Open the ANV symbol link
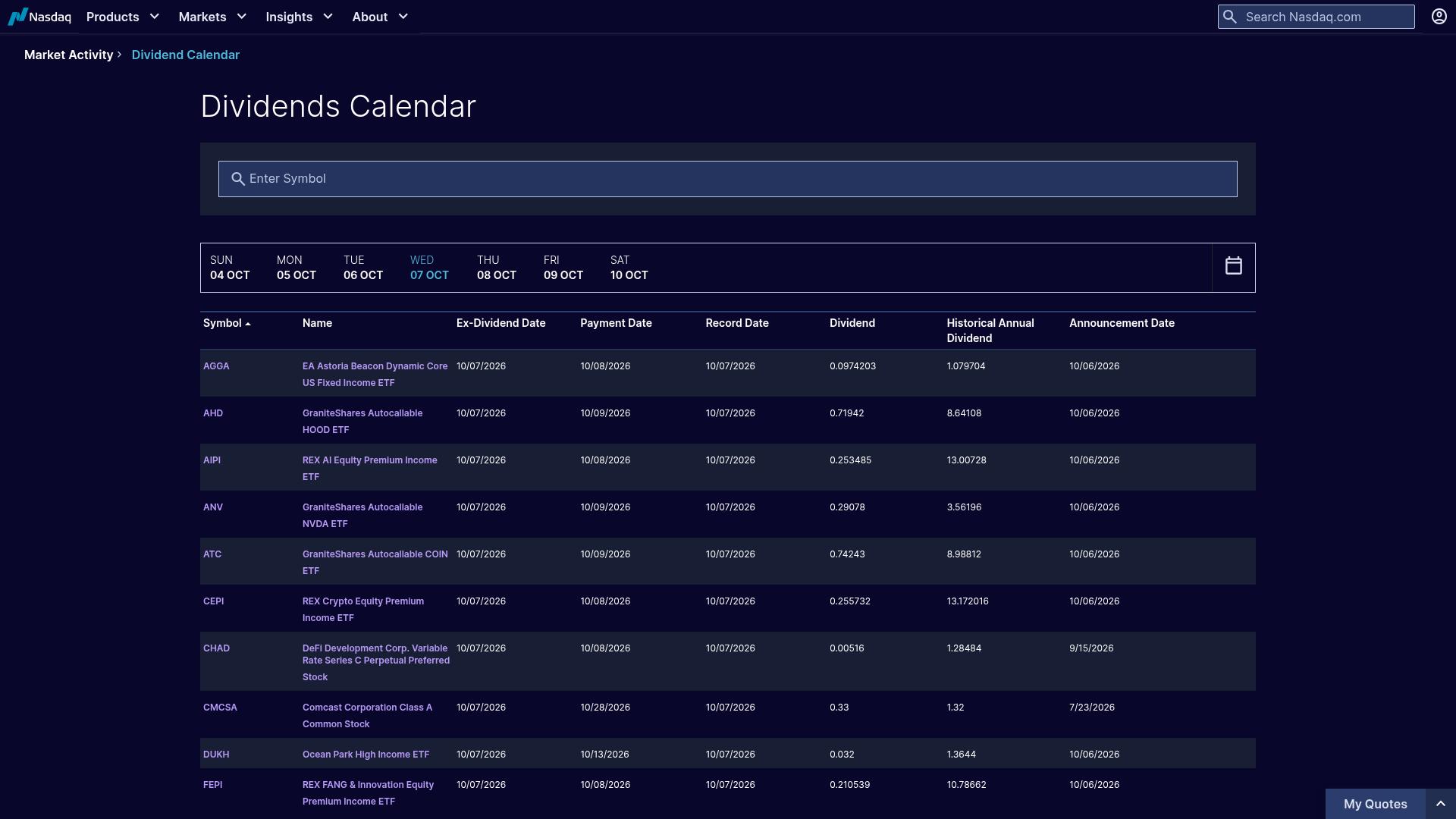 coord(213,507)
